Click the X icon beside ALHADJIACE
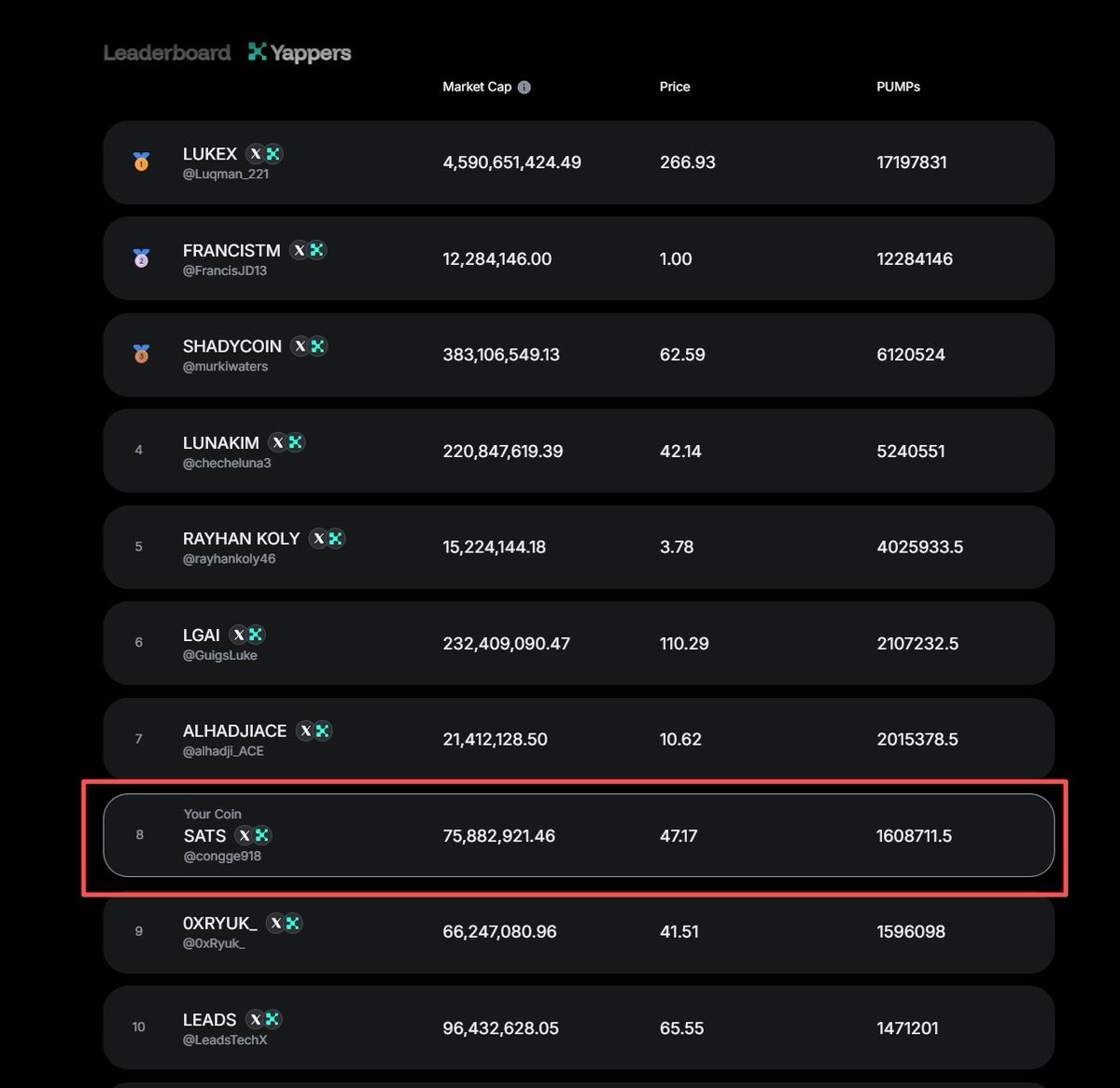Screen dimensions: 1120x1088 click(305, 731)
